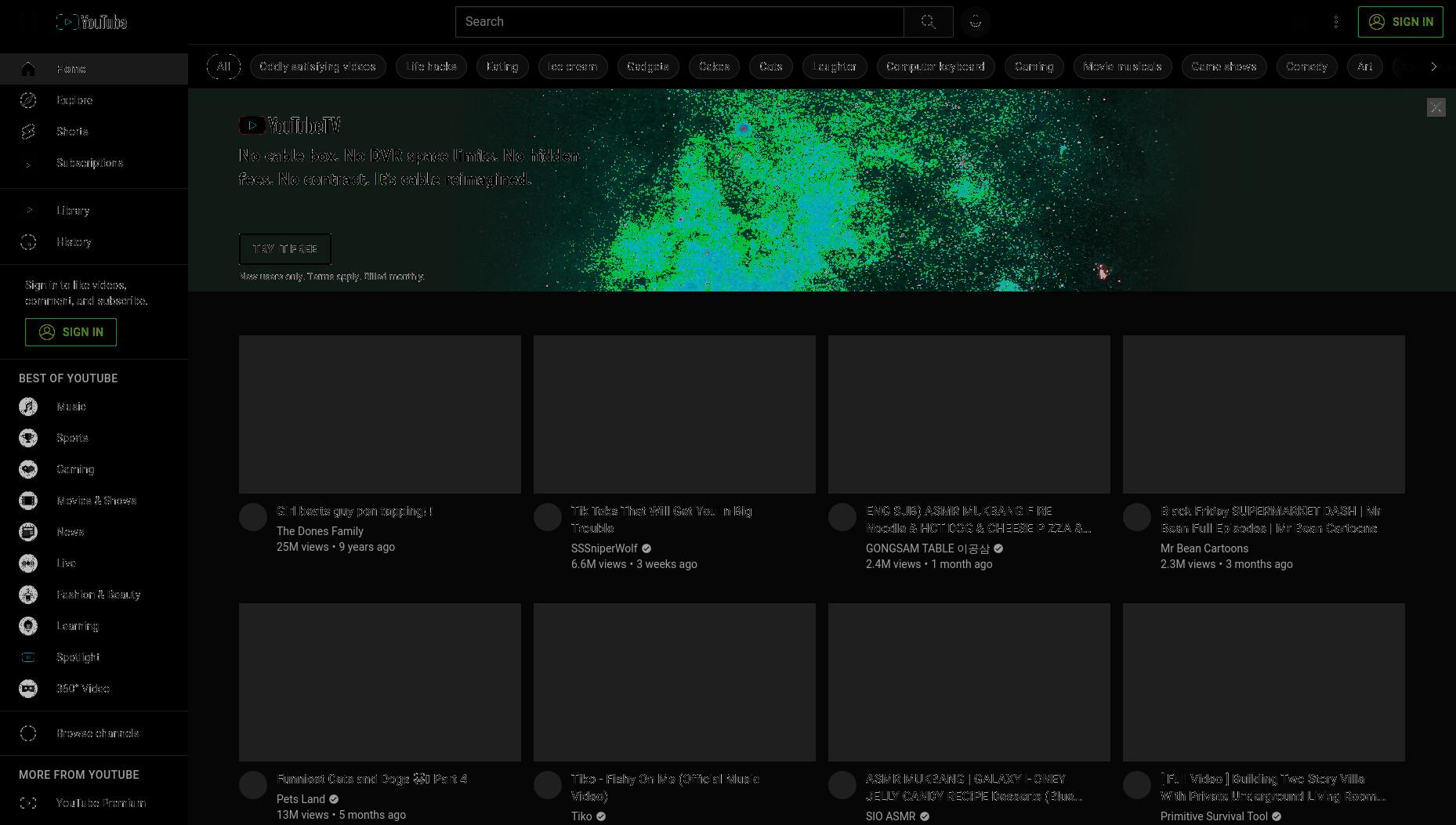Open SSSniperWolf channel link
1456x825 pixels.
(604, 548)
